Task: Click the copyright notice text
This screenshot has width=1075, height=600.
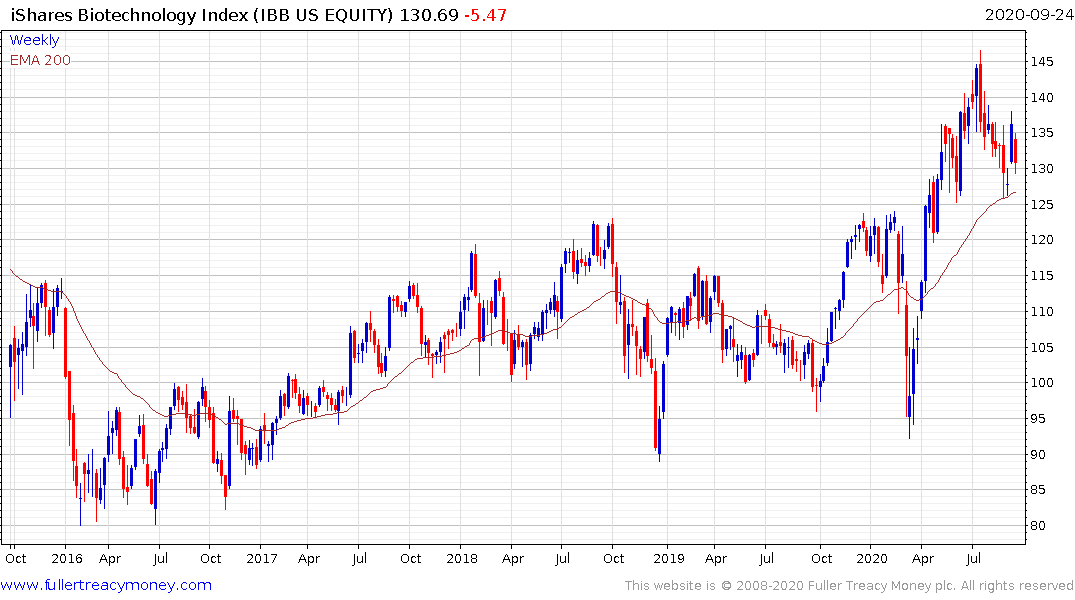Action: pyautogui.click(x=849, y=586)
